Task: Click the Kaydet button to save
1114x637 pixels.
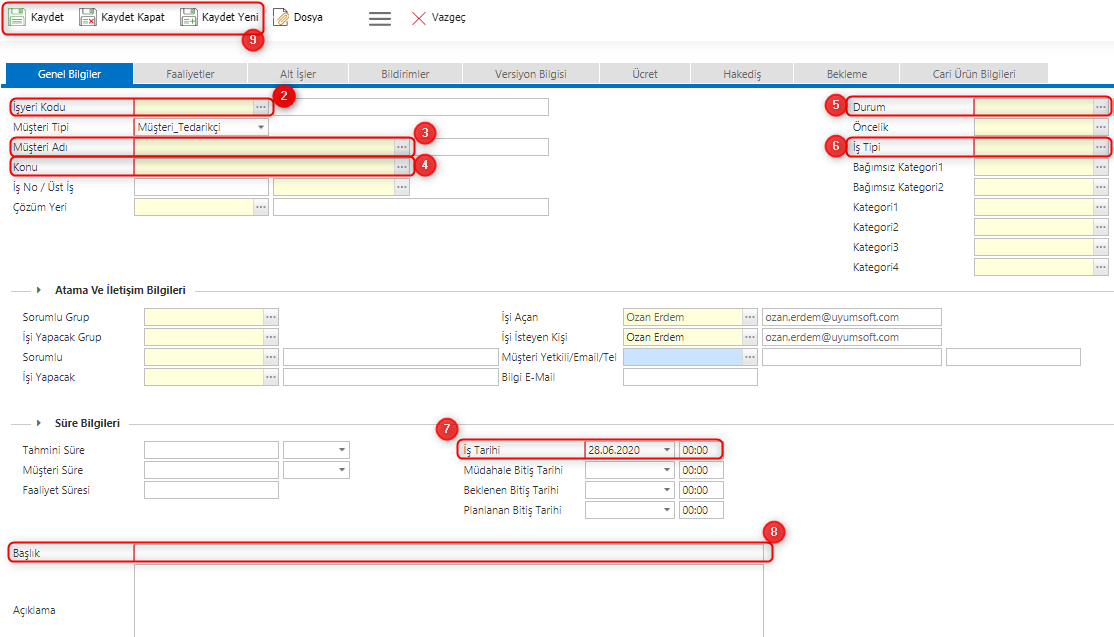Action: click(37, 16)
